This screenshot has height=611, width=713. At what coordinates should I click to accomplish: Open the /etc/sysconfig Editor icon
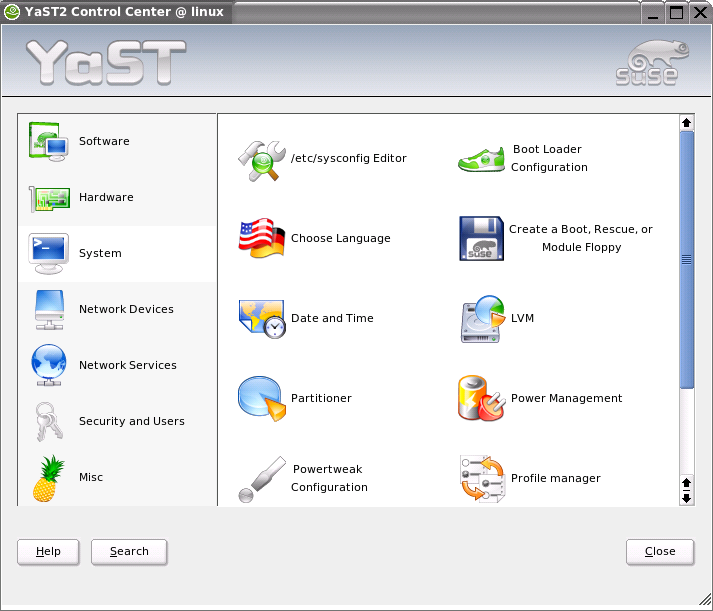click(x=262, y=159)
